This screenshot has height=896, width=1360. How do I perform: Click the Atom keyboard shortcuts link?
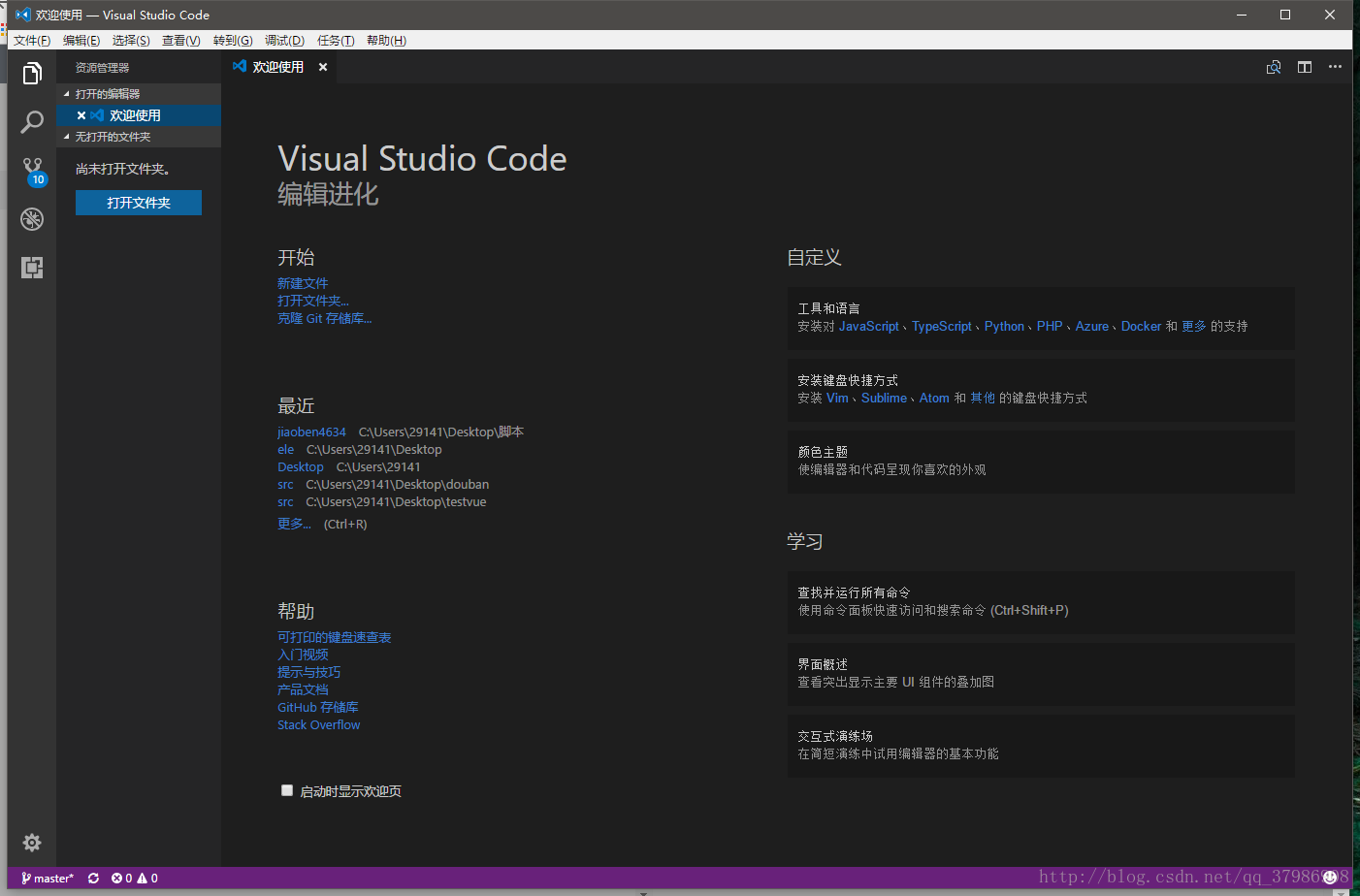tap(934, 398)
